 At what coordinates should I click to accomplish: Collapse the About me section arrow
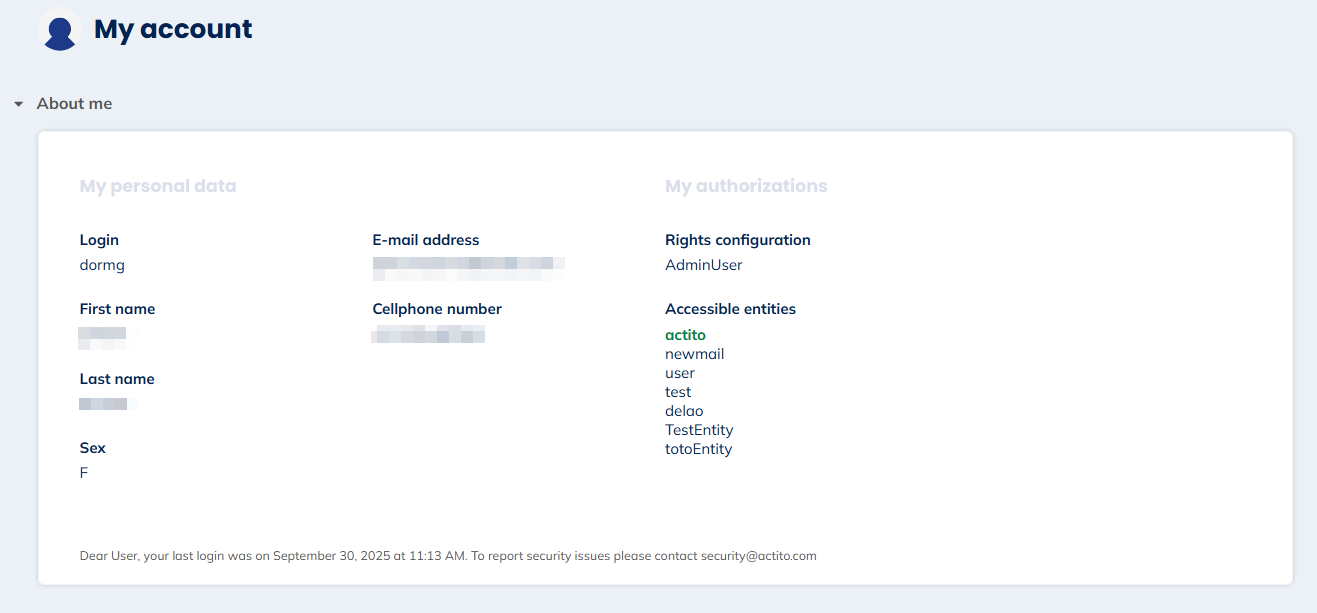(x=18, y=104)
